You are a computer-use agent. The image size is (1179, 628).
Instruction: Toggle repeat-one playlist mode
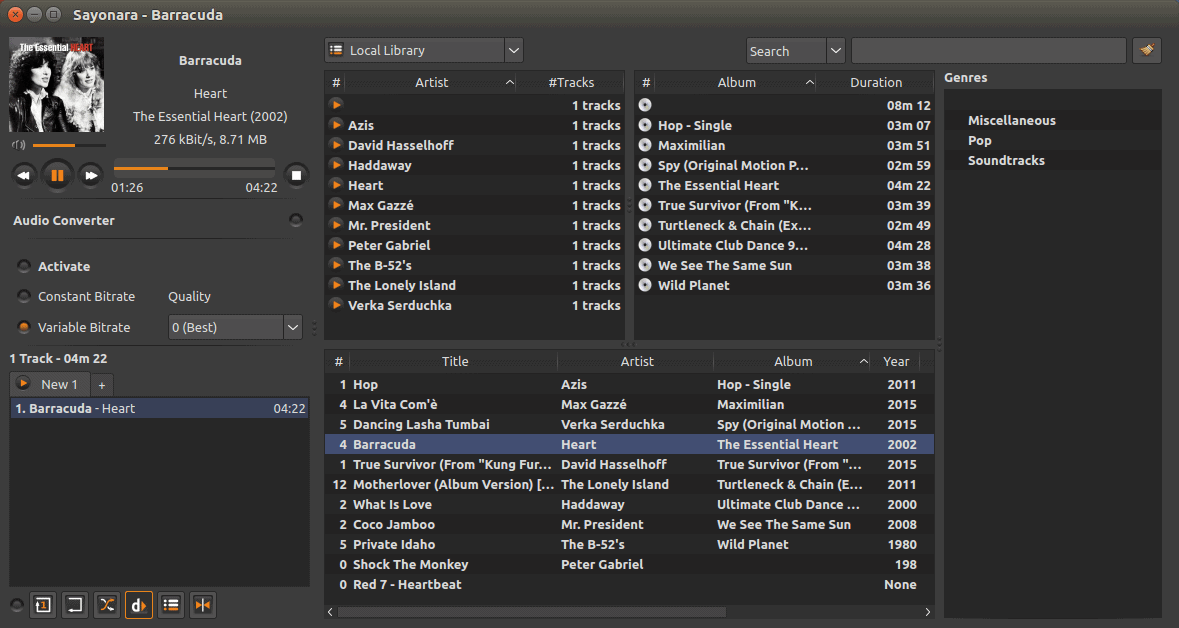[x=43, y=605]
